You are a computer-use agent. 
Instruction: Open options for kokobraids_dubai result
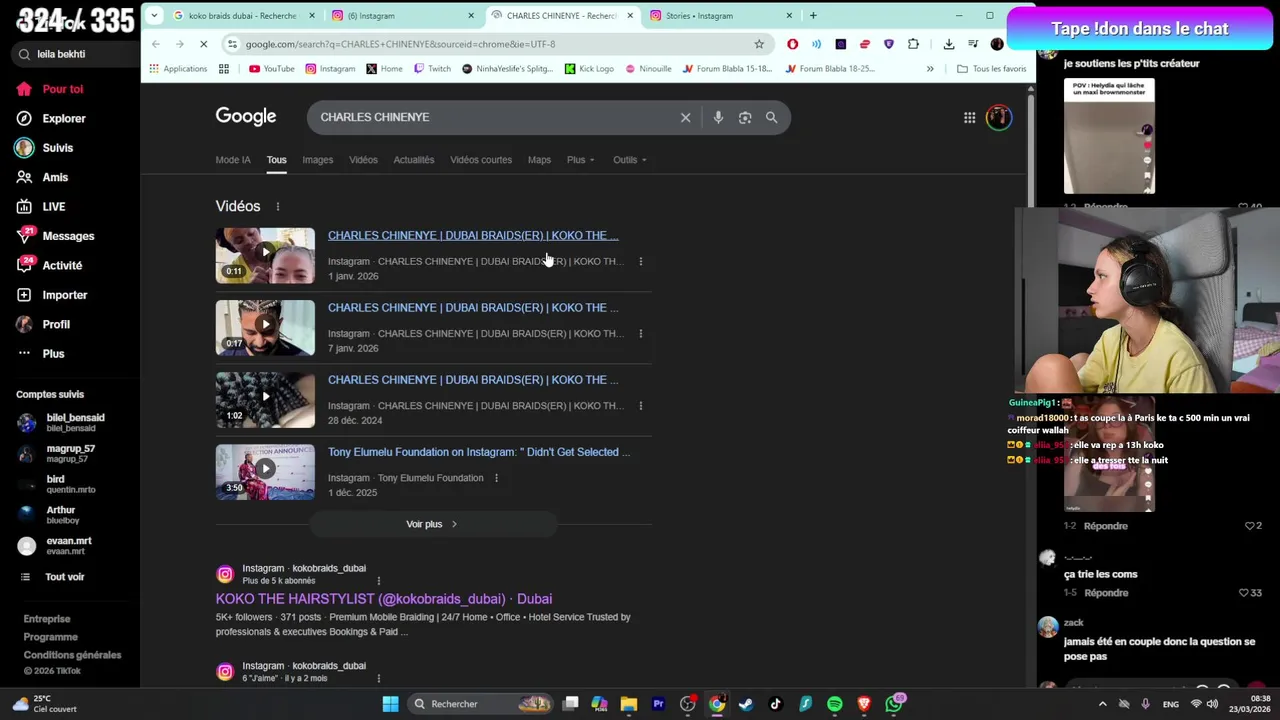[378, 581]
